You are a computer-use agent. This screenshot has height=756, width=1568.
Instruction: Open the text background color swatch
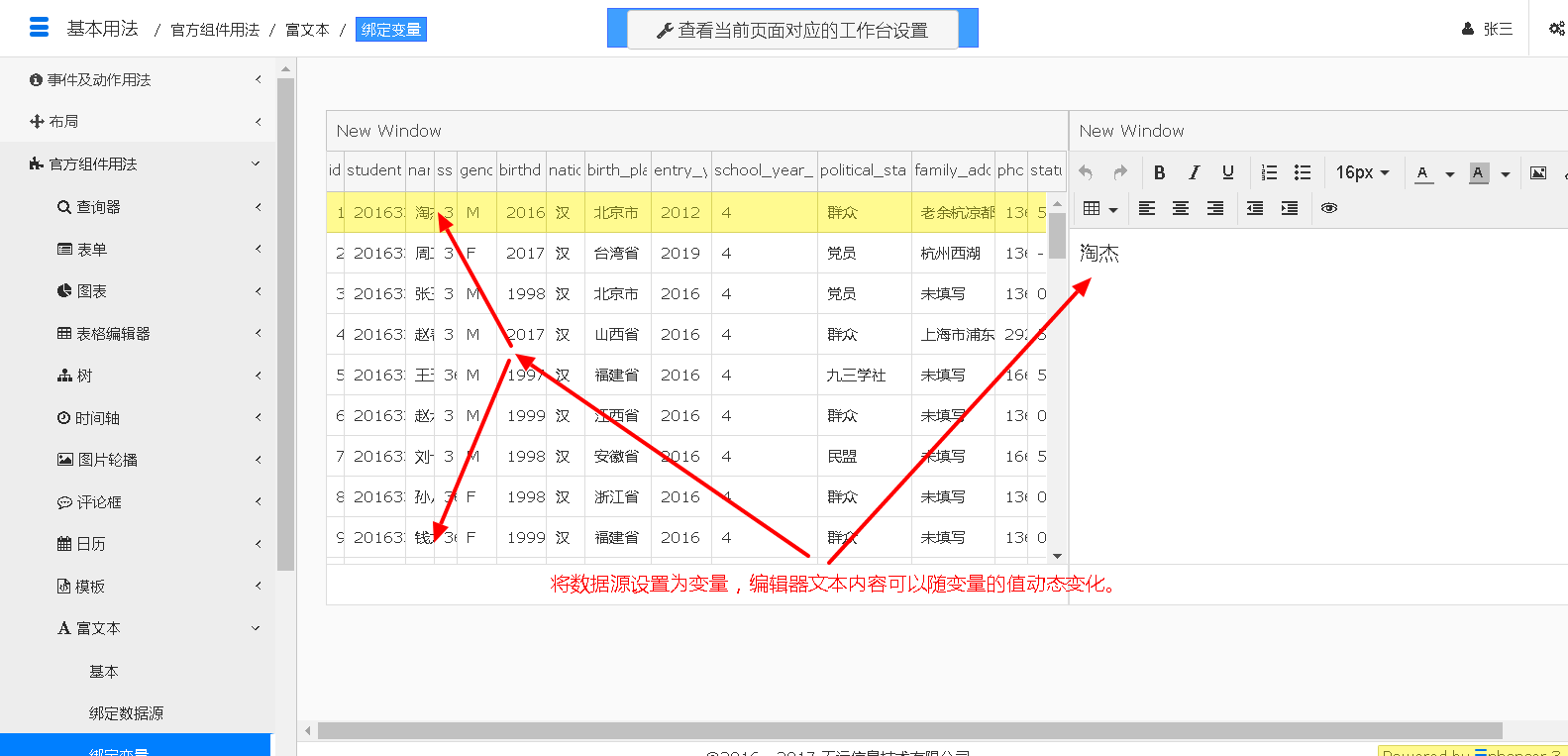click(1478, 172)
